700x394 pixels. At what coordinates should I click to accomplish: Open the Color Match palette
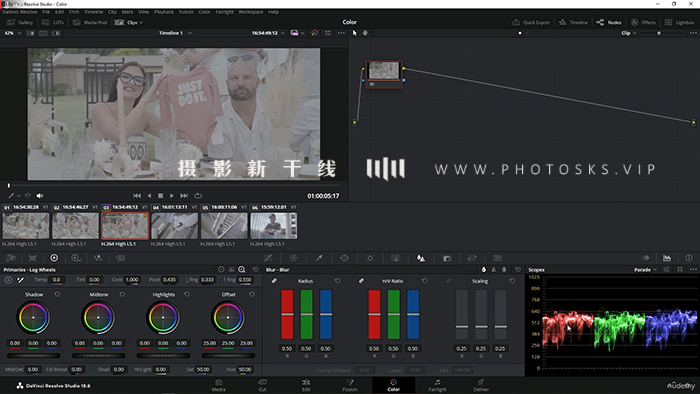33,258
